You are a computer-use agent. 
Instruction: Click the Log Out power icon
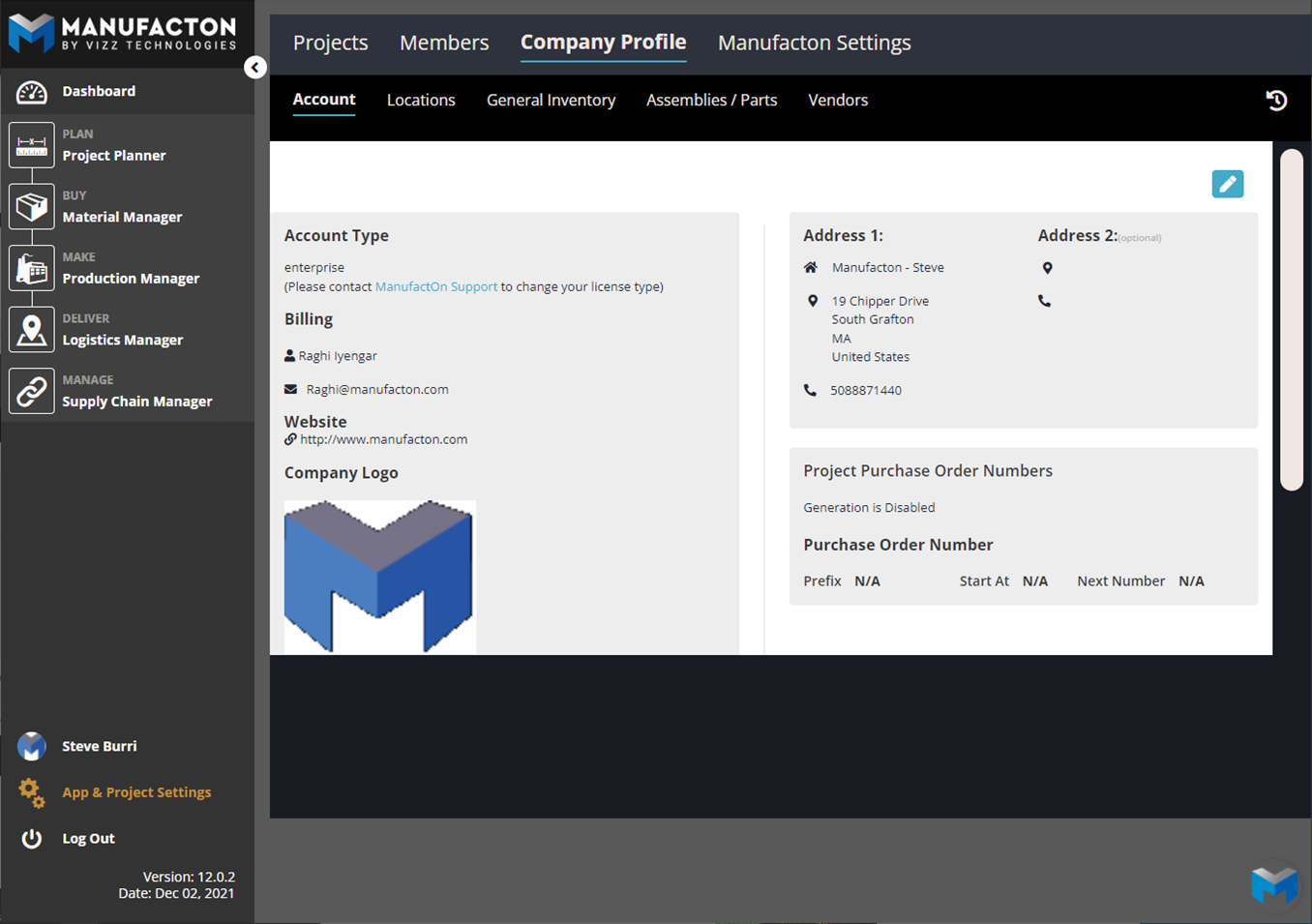[x=32, y=839]
